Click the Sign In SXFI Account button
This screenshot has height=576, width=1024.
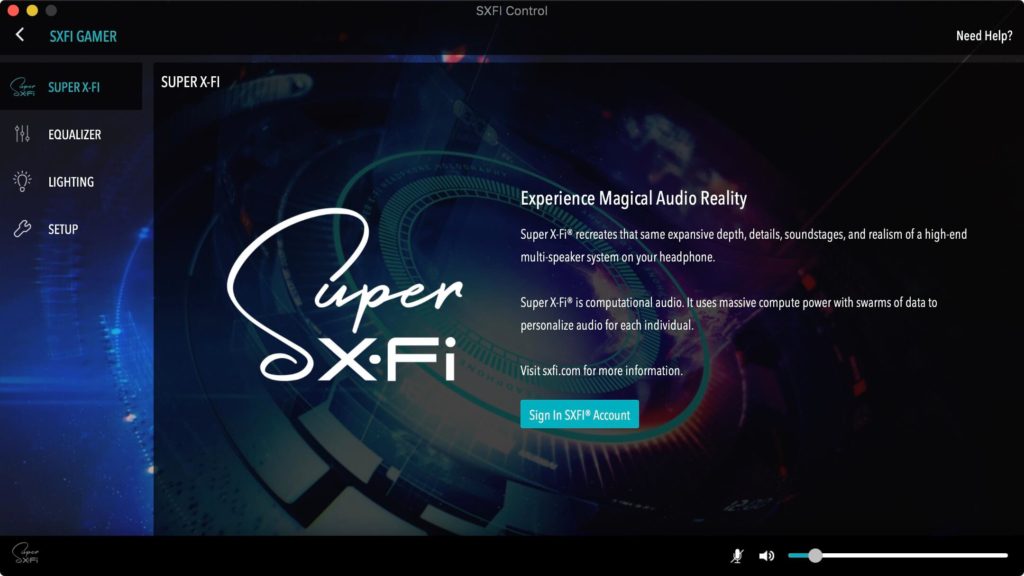pyautogui.click(x=580, y=413)
